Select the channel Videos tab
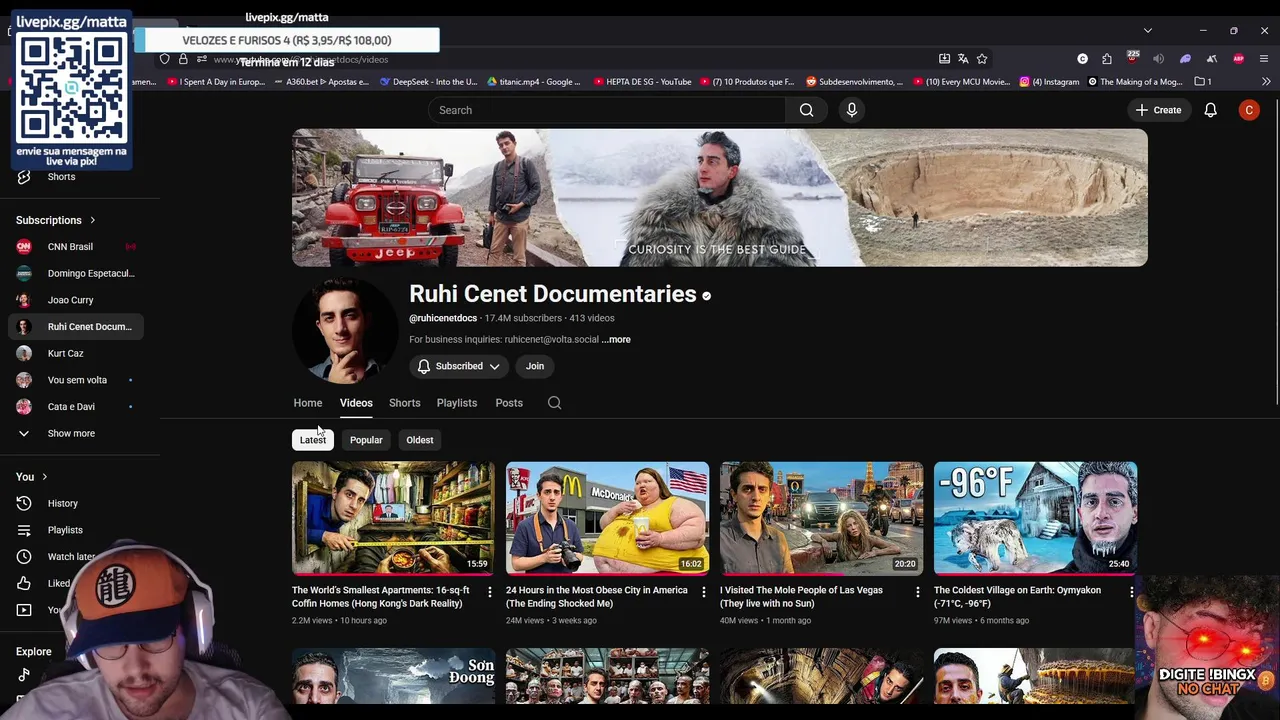Screen dimensions: 1280x720 [x=356, y=403]
